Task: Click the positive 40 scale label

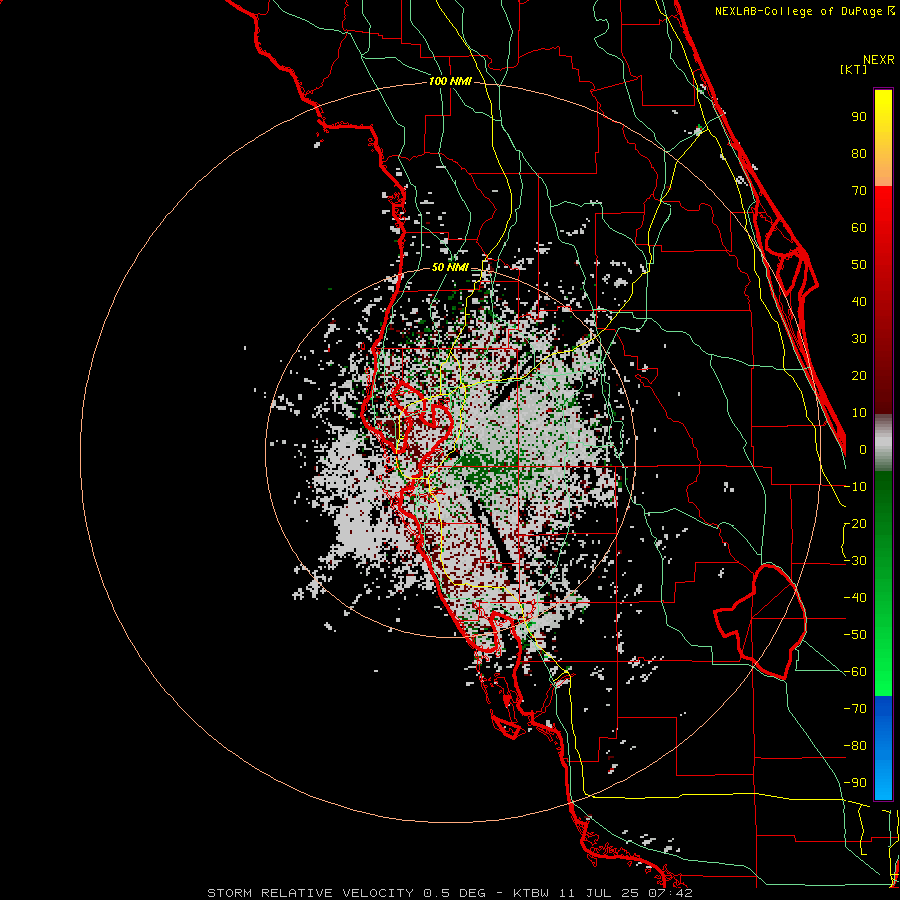Action: 859,301
